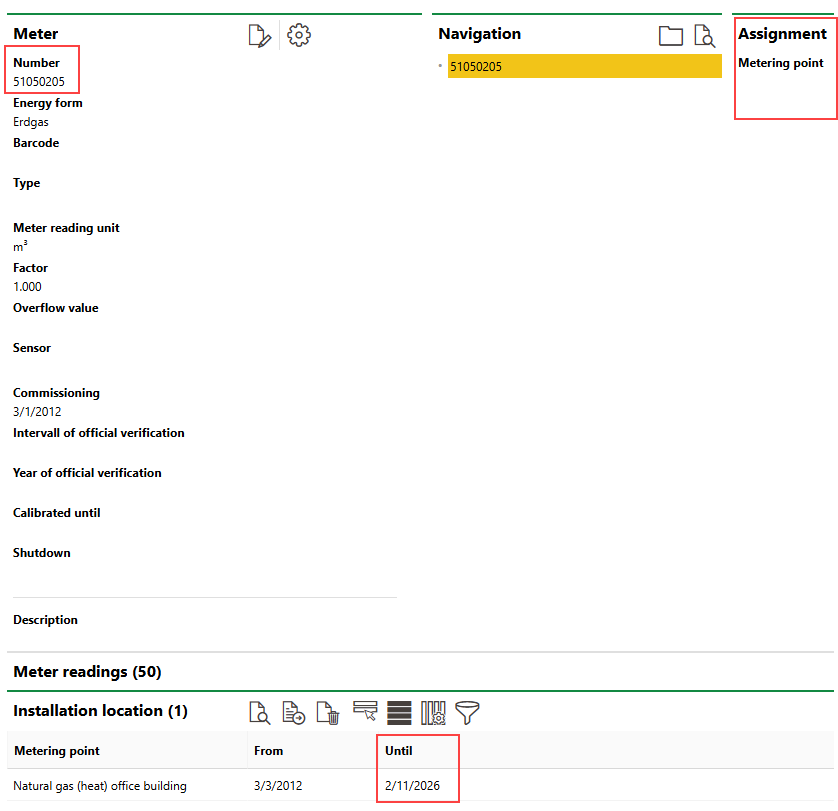Screen dimensions: 838x811
Task: Open column settings icon
Action: coord(433,712)
